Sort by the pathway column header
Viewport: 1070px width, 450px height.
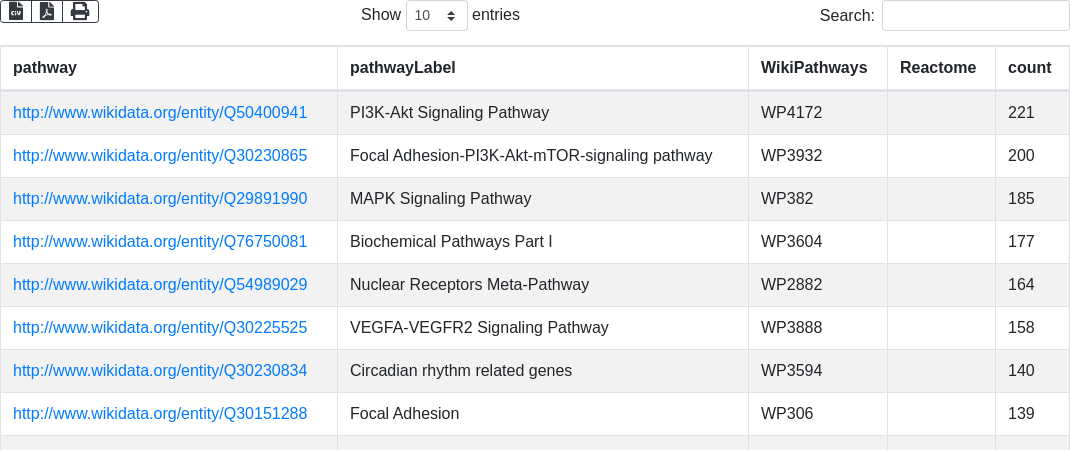(x=169, y=68)
